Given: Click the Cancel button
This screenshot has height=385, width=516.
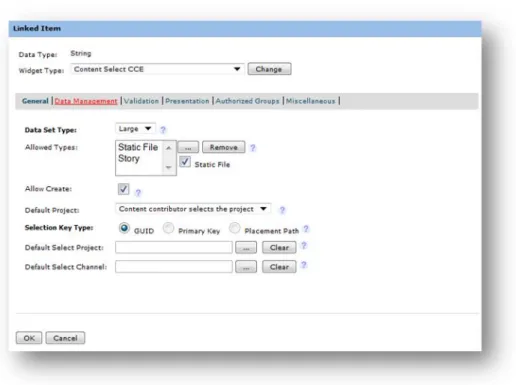Looking at the screenshot, I should [x=65, y=338].
